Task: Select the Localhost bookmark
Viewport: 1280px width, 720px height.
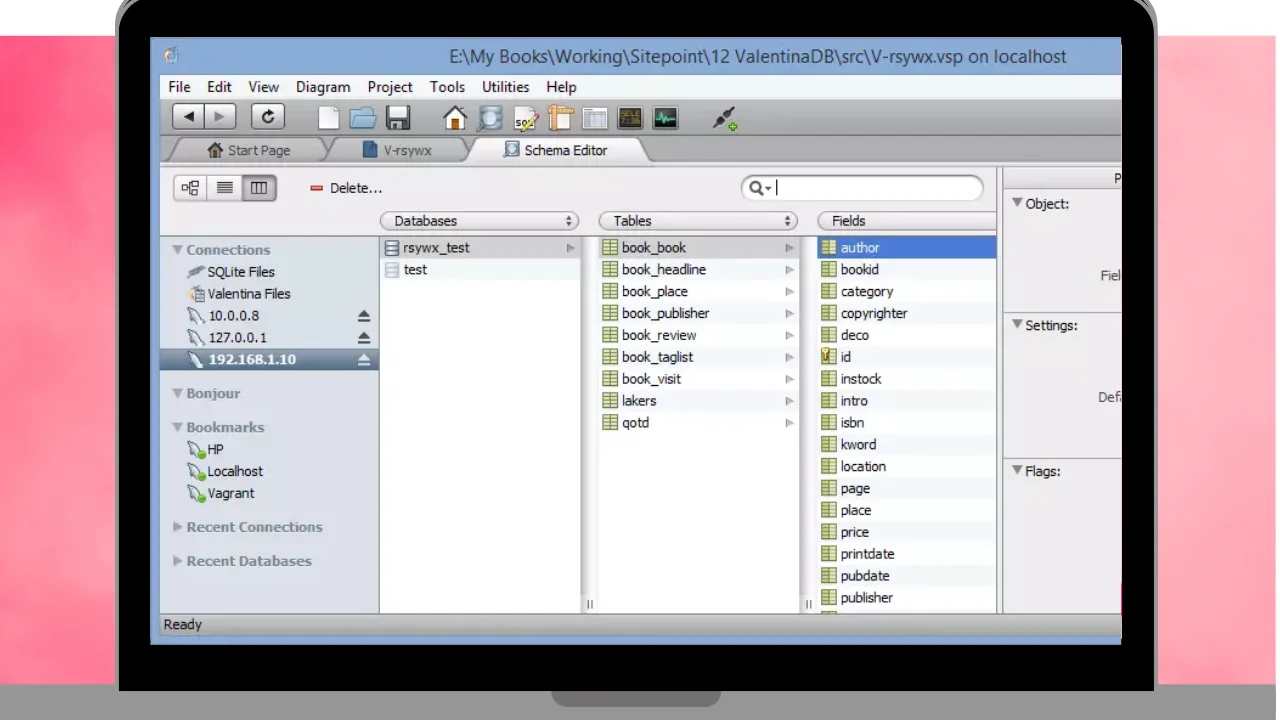Action: point(269,472)
